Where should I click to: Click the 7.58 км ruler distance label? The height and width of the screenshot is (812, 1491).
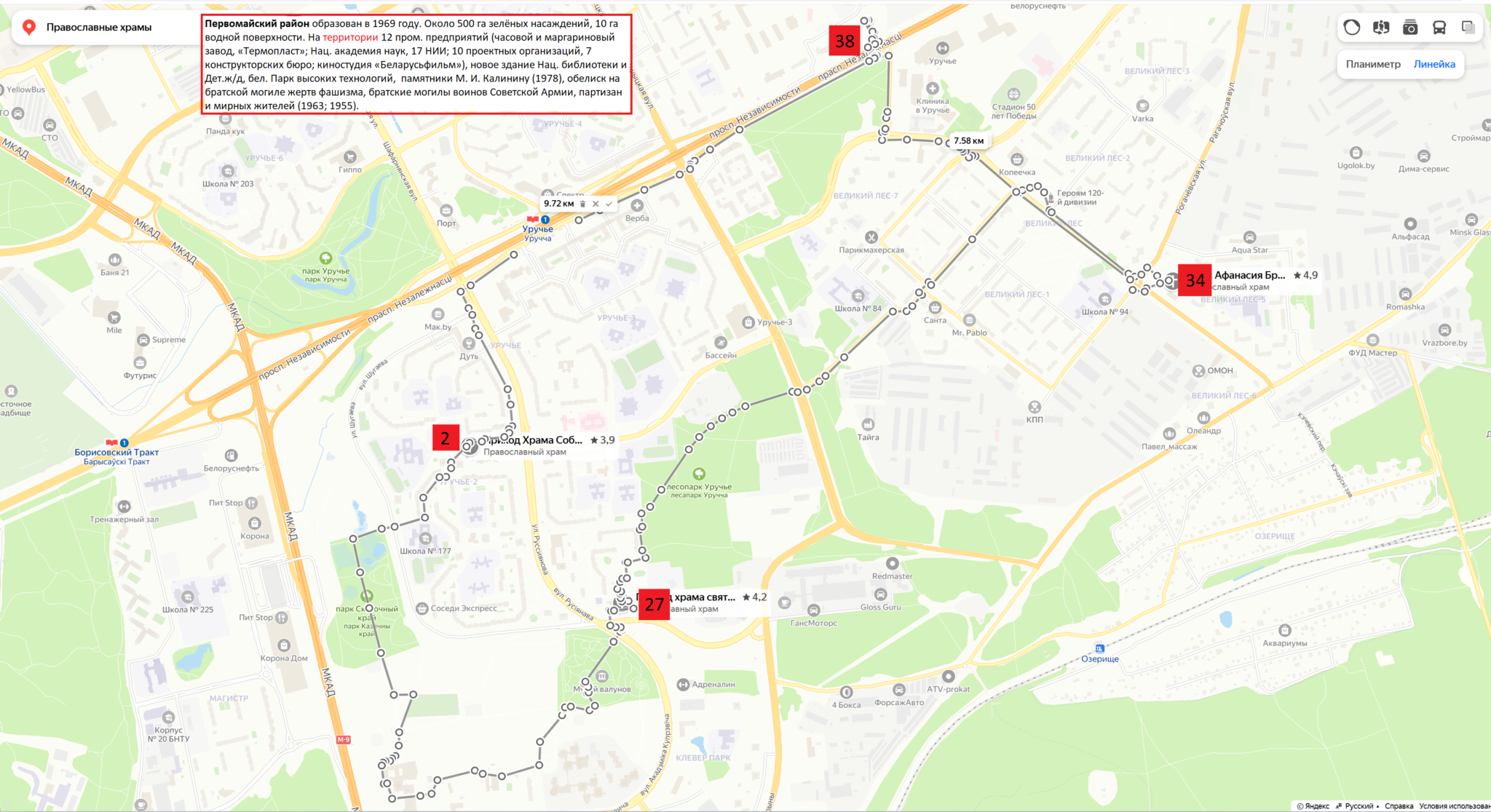click(x=968, y=141)
